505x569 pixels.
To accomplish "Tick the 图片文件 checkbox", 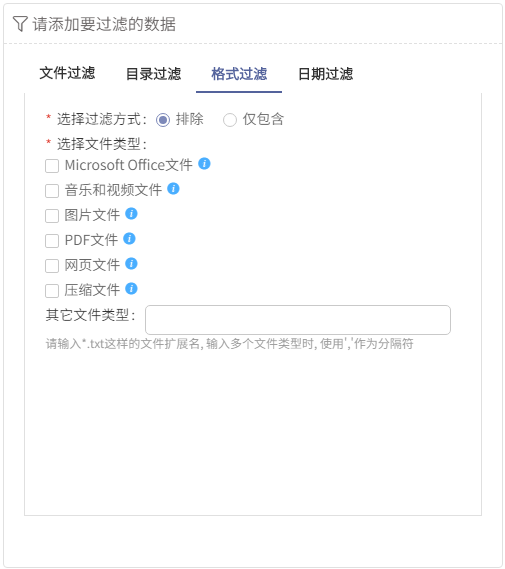I will [52, 216].
